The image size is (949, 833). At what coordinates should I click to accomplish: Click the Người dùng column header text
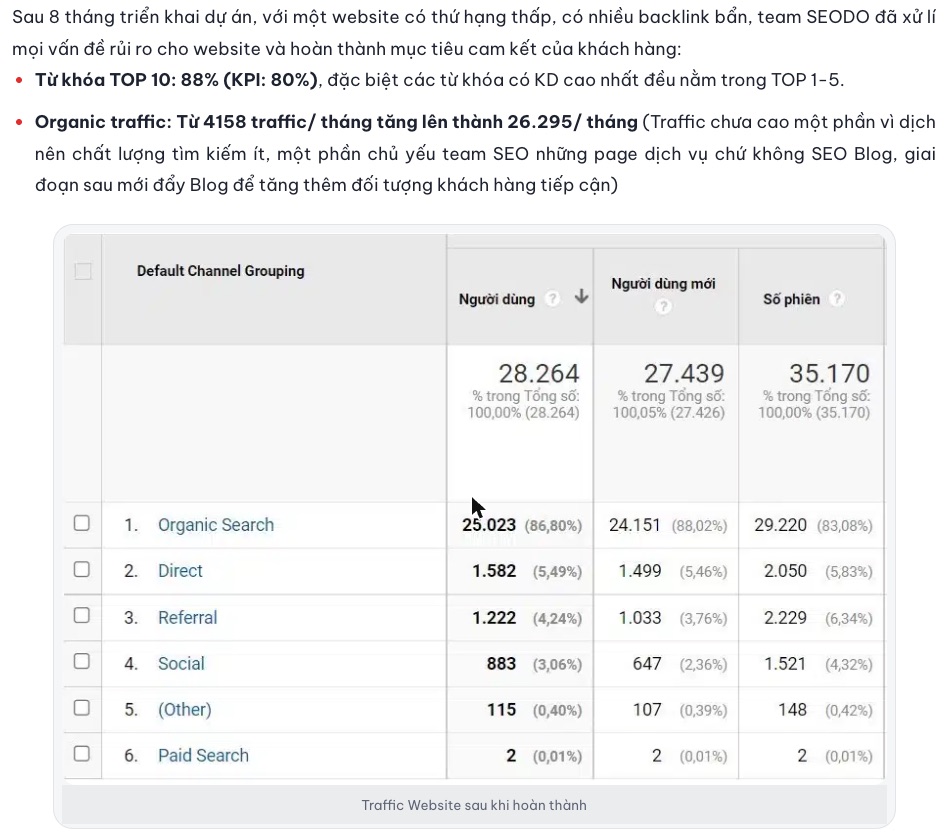click(x=496, y=299)
